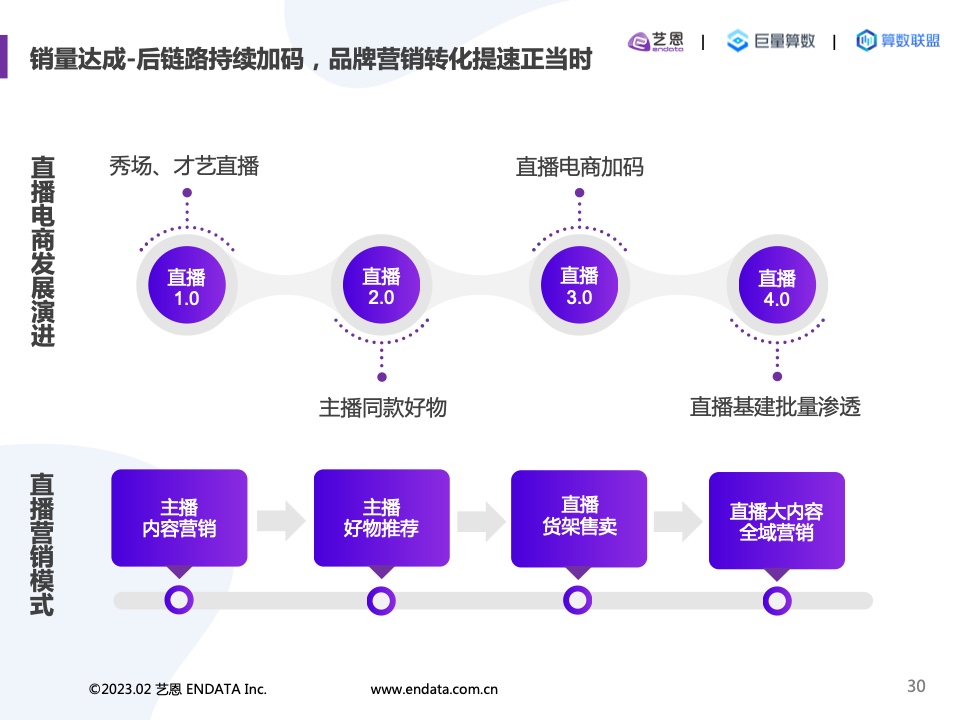
Task: Click timeline marker under 全域营销
Action: (x=777, y=601)
